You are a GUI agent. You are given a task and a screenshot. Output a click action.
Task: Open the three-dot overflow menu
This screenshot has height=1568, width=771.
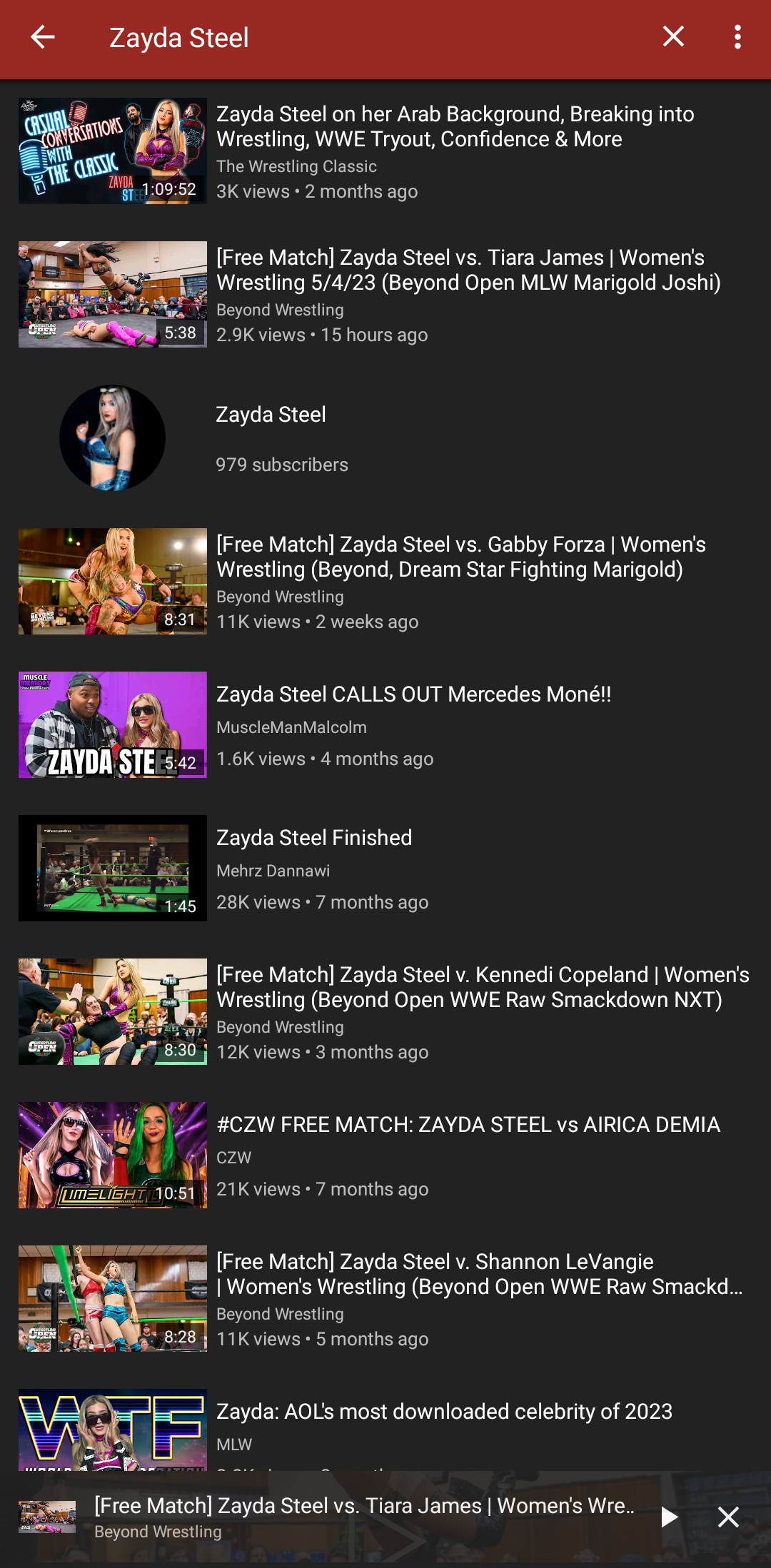pyautogui.click(x=737, y=37)
